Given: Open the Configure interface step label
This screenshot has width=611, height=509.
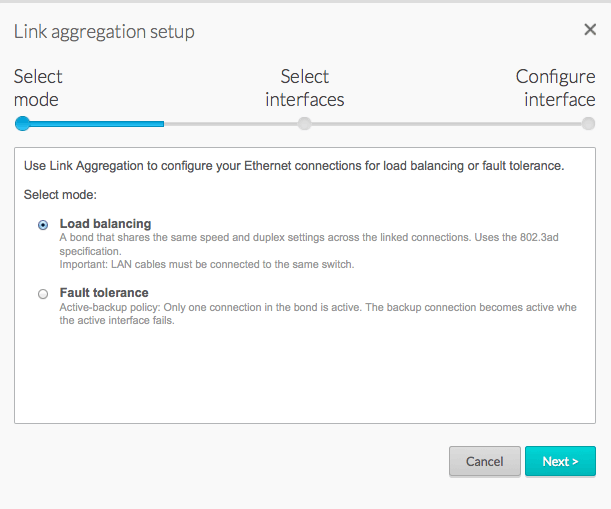Looking at the screenshot, I should [555, 88].
